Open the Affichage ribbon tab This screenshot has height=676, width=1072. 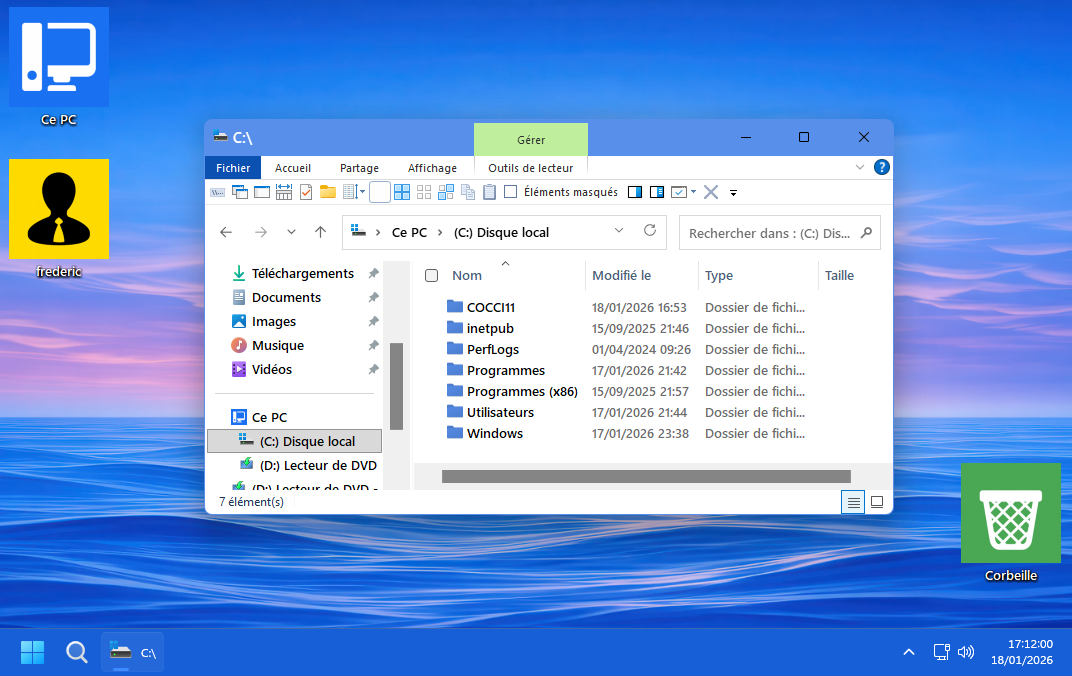pos(432,168)
